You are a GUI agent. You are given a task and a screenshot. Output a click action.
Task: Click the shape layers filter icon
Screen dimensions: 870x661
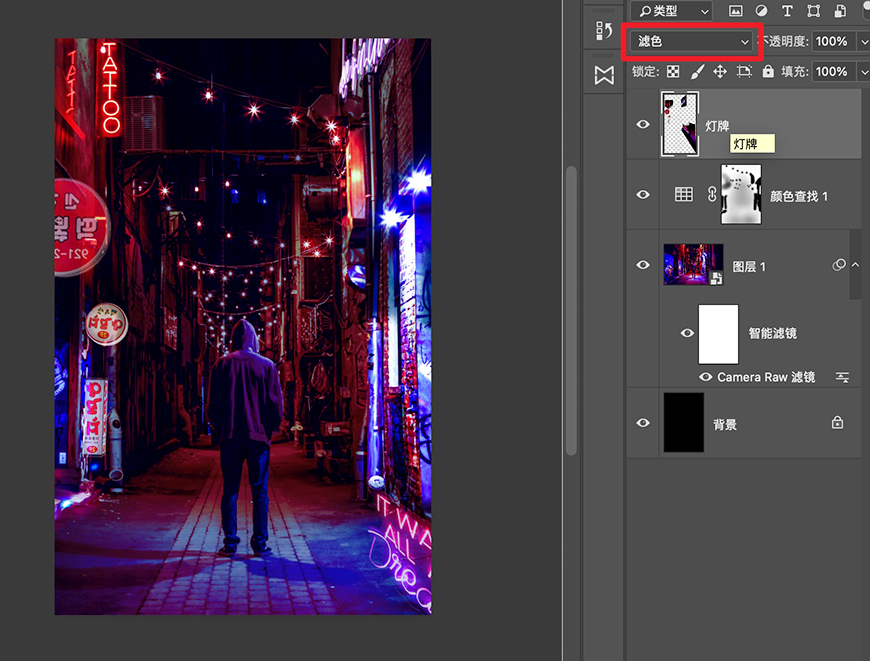pyautogui.click(x=813, y=10)
